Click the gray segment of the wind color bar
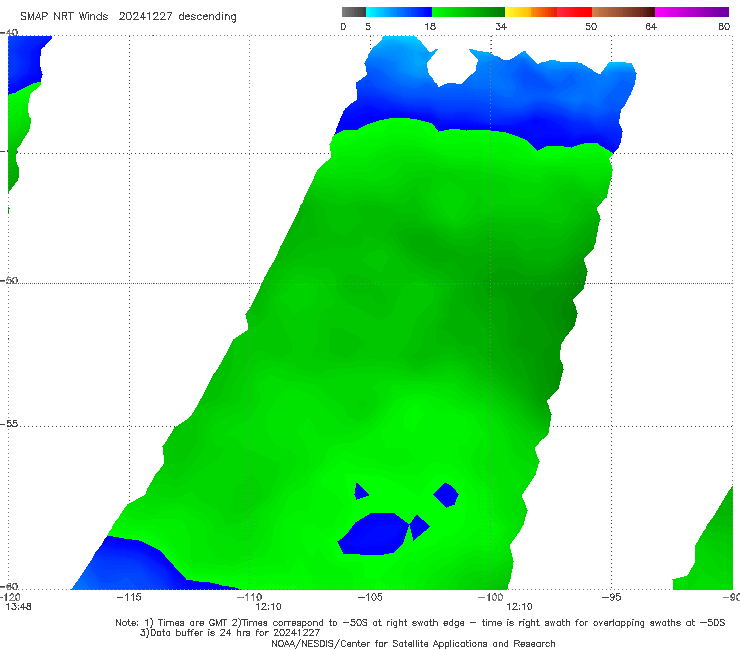This screenshot has width=740, height=650. [x=354, y=12]
